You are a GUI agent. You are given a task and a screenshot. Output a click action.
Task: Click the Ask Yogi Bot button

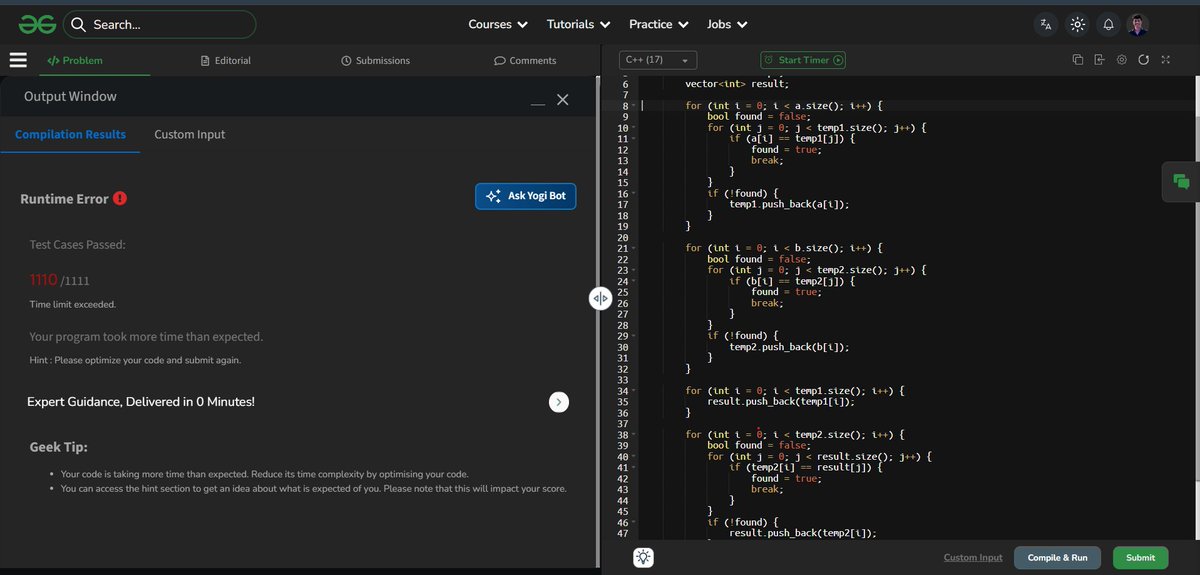(525, 196)
